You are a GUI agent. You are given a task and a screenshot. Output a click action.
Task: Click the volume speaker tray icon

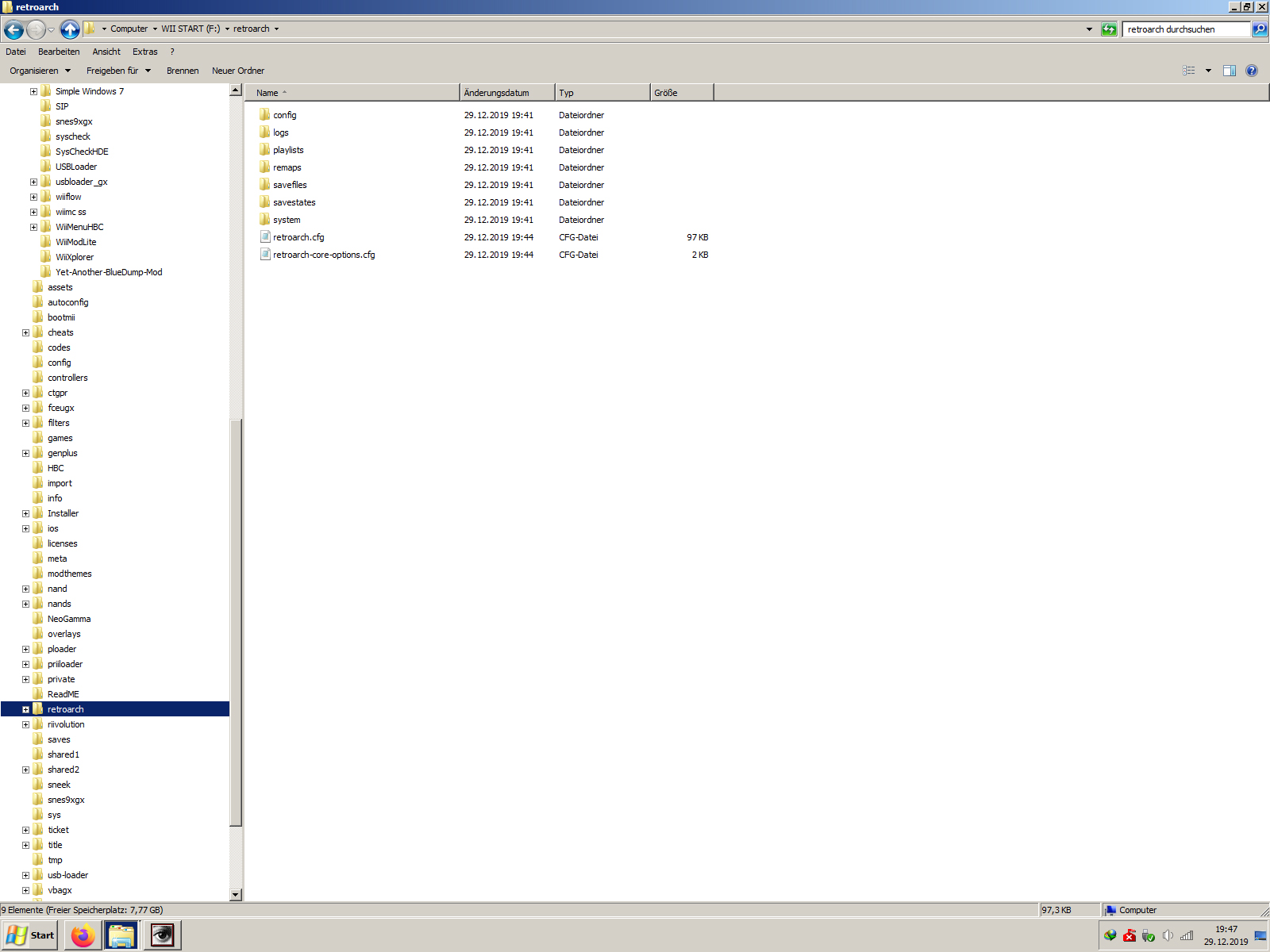pyautogui.click(x=1168, y=935)
